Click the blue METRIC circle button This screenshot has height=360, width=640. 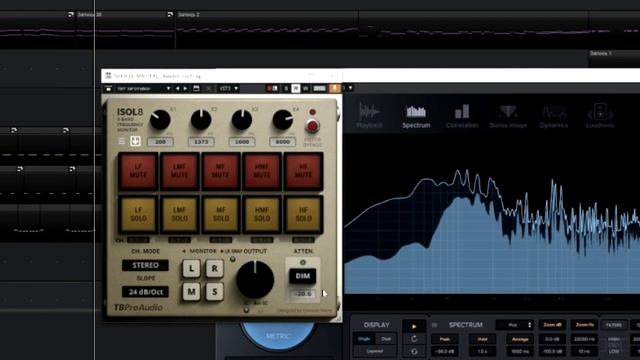278,336
